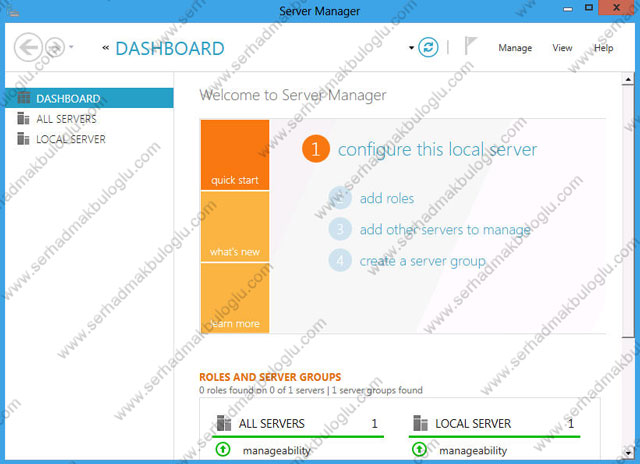Click the vertical scrollbar thumb
Screen dimensions: 640x464
628,211
